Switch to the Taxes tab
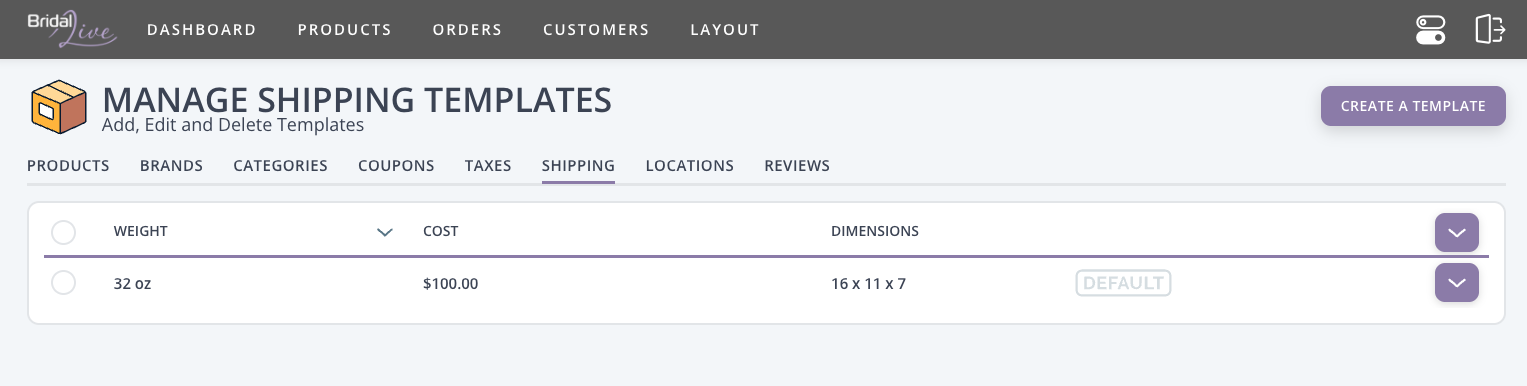The image size is (1527, 386). coord(488,166)
